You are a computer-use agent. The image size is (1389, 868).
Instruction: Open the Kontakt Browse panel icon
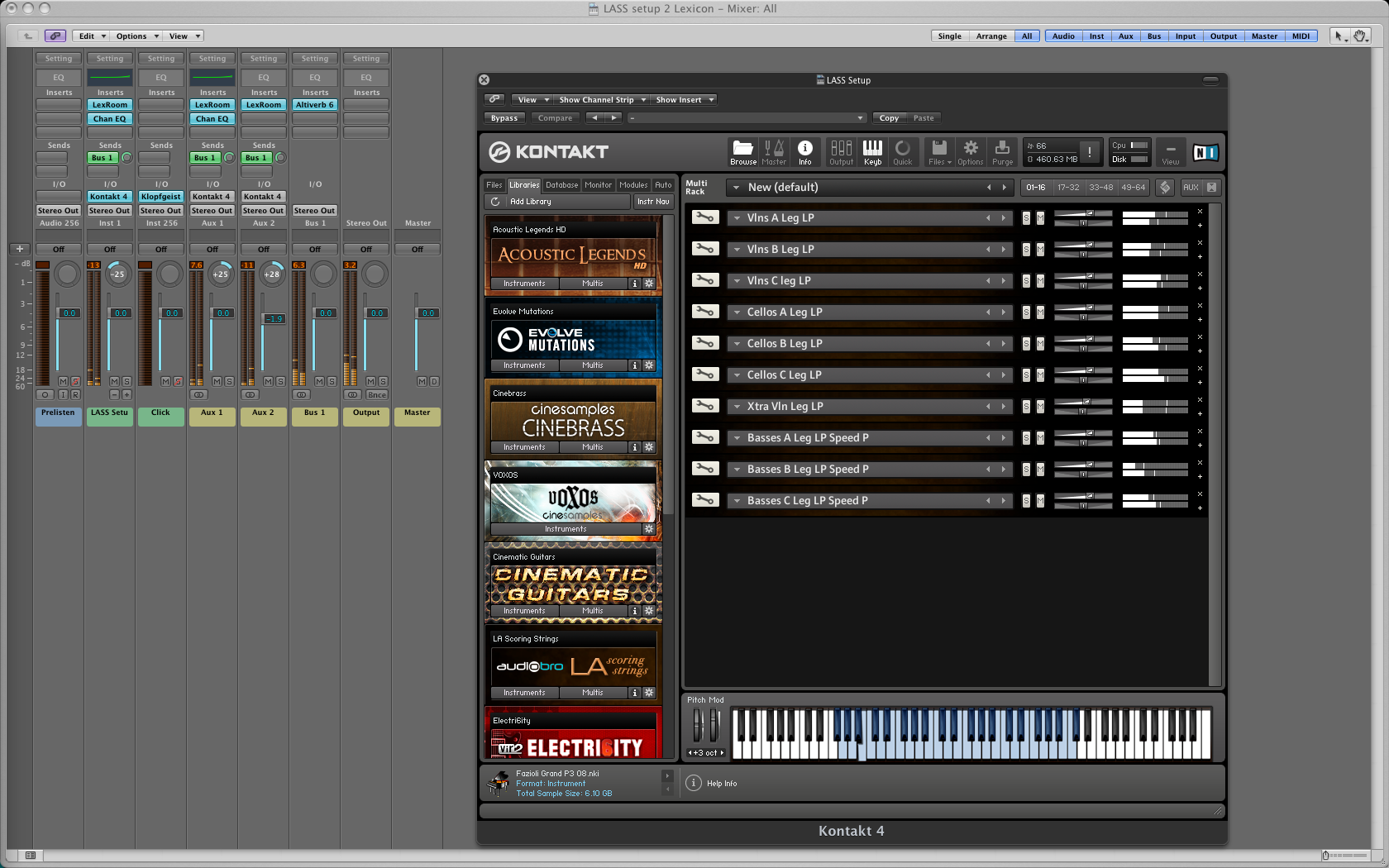[742, 151]
